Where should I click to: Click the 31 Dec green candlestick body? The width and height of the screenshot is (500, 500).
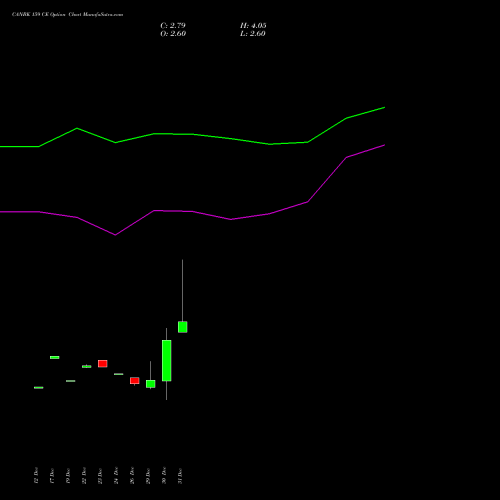pyautogui.click(x=182, y=327)
